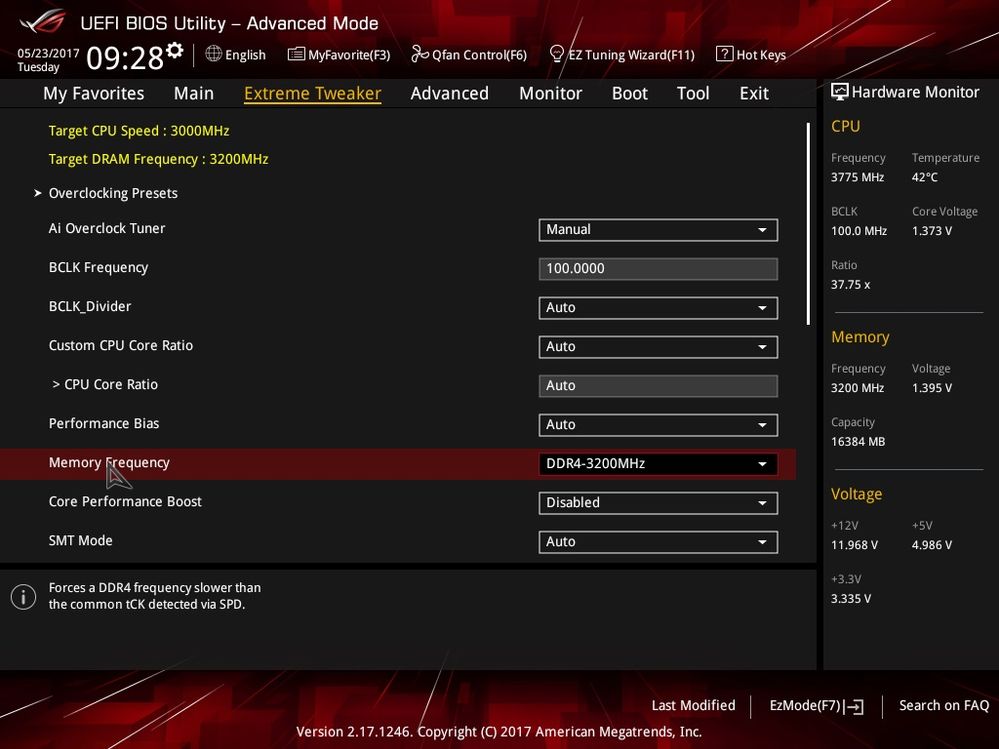Click the settings list scrollbar
Viewport: 999px width, 749px height.
809,224
